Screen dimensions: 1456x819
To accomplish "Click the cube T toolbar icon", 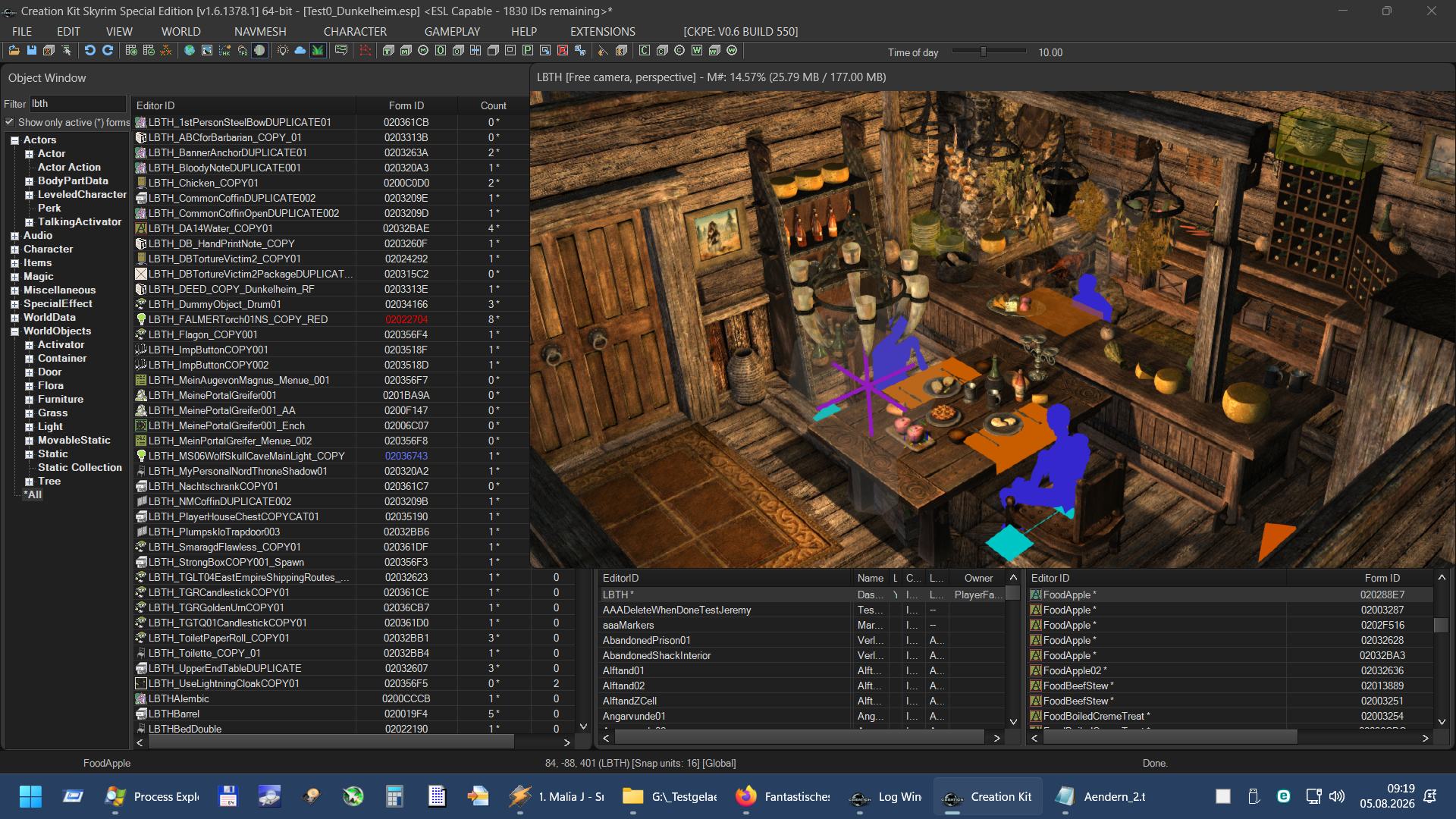I will tap(388, 51).
